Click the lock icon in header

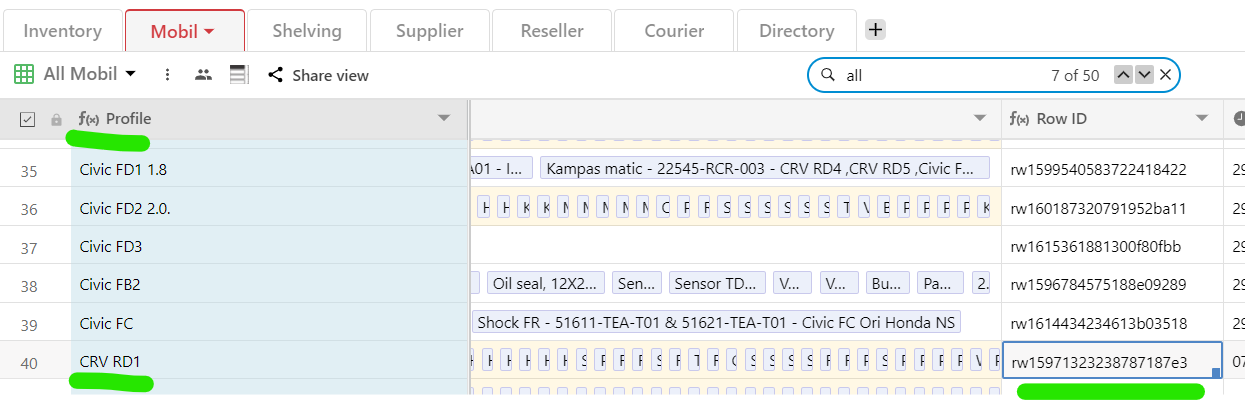tap(57, 119)
